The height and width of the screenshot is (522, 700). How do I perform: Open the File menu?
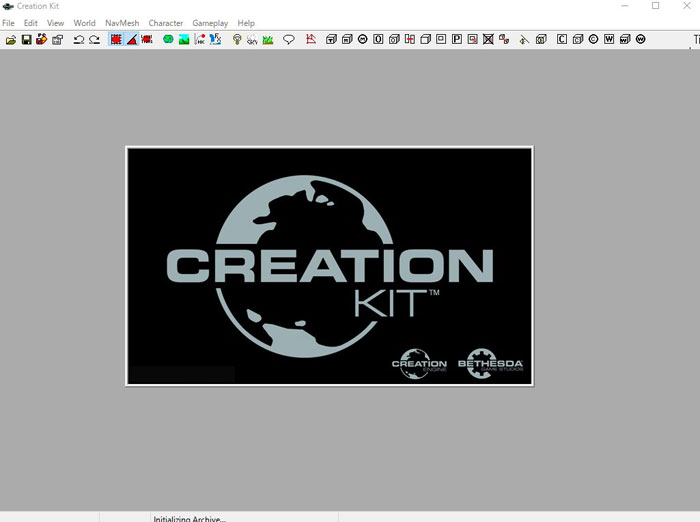8,23
